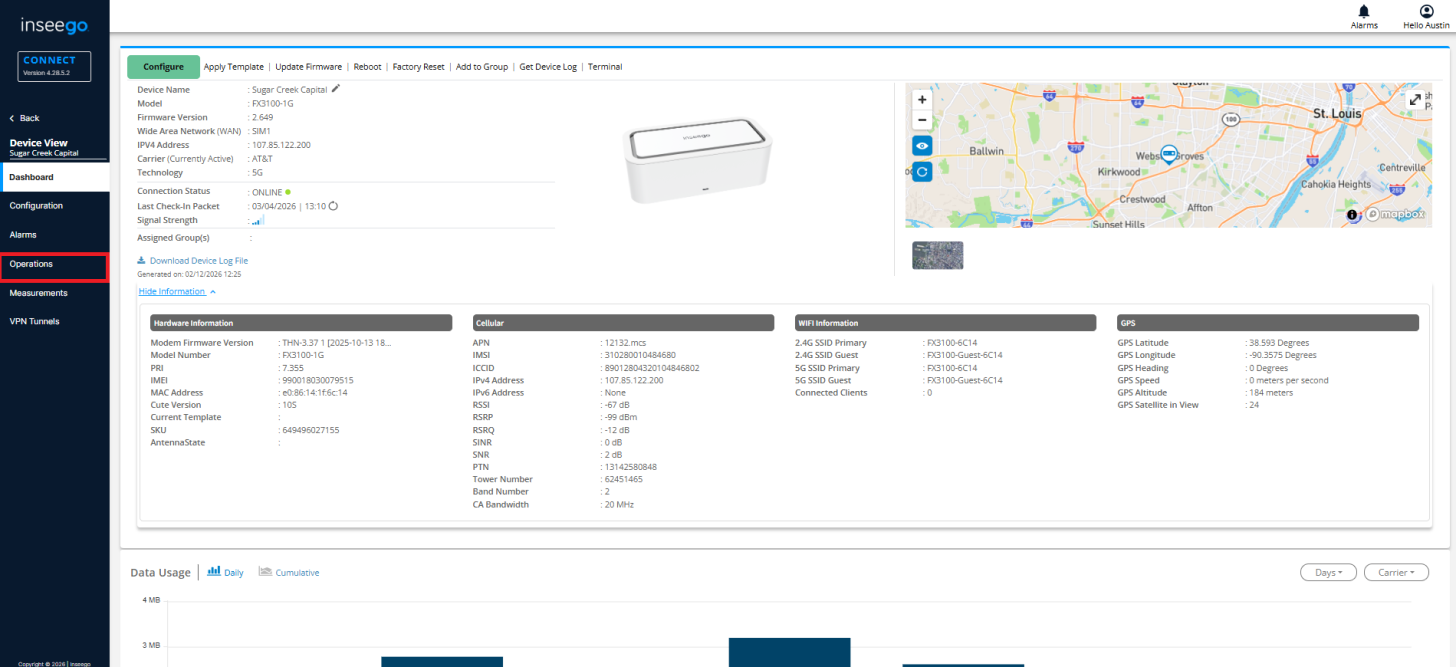Click the GPS section header
1456x667 pixels.
pyautogui.click(x=1268, y=323)
